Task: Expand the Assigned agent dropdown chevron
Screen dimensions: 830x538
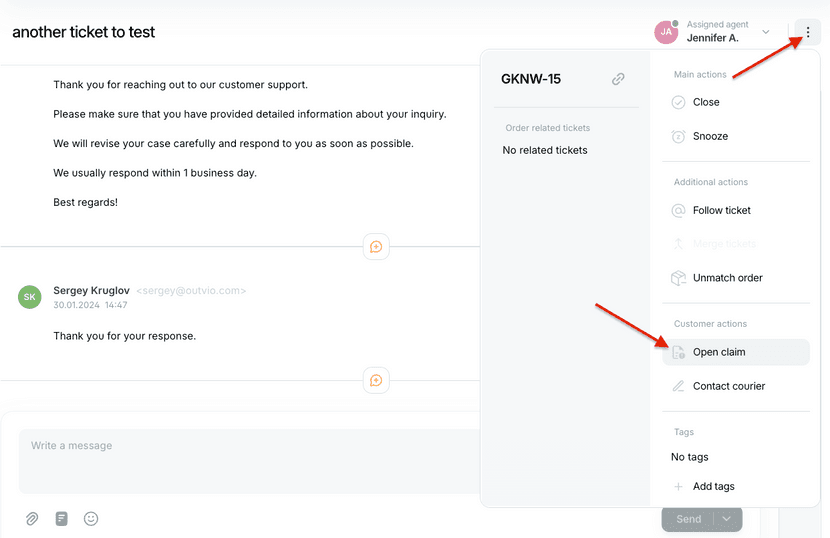Action: pos(765,32)
